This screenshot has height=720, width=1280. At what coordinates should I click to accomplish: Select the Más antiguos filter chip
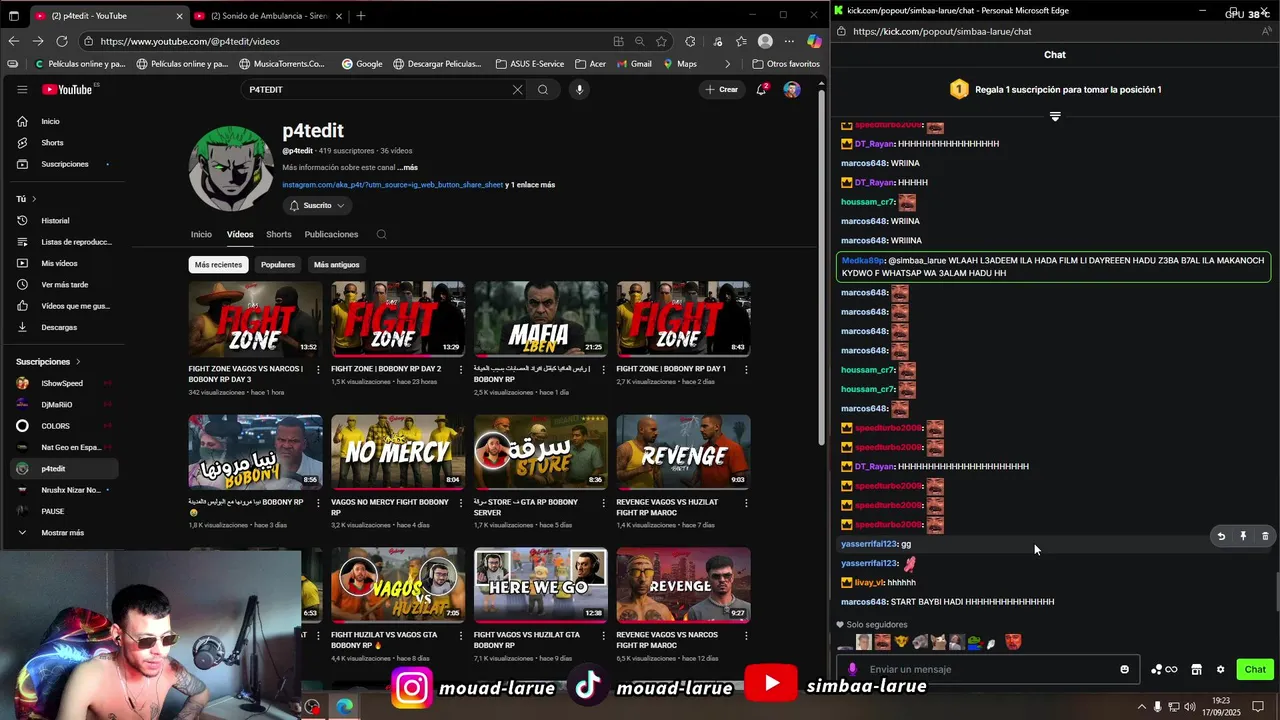pyautogui.click(x=336, y=265)
